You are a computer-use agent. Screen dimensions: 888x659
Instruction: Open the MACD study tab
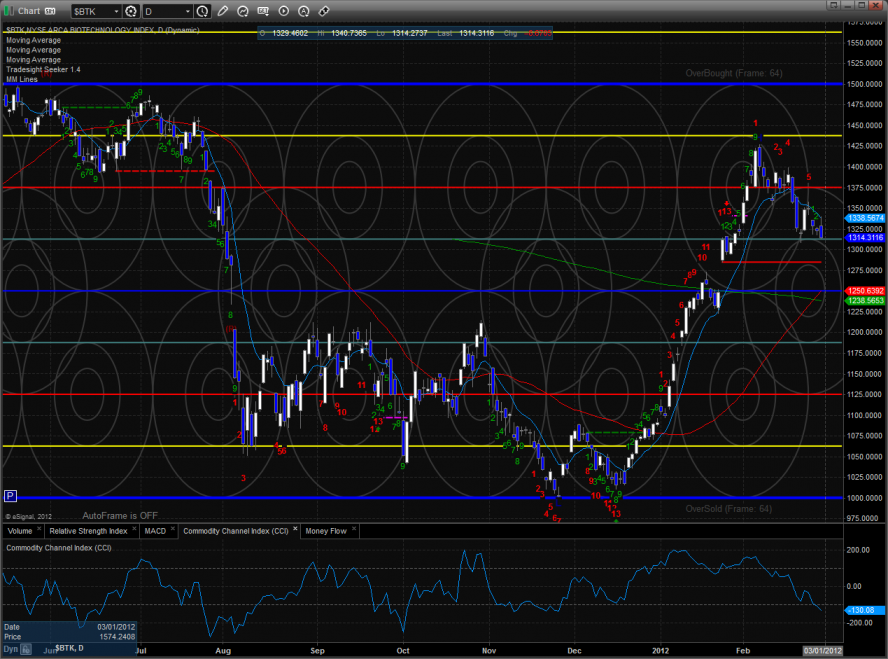pyautogui.click(x=153, y=530)
